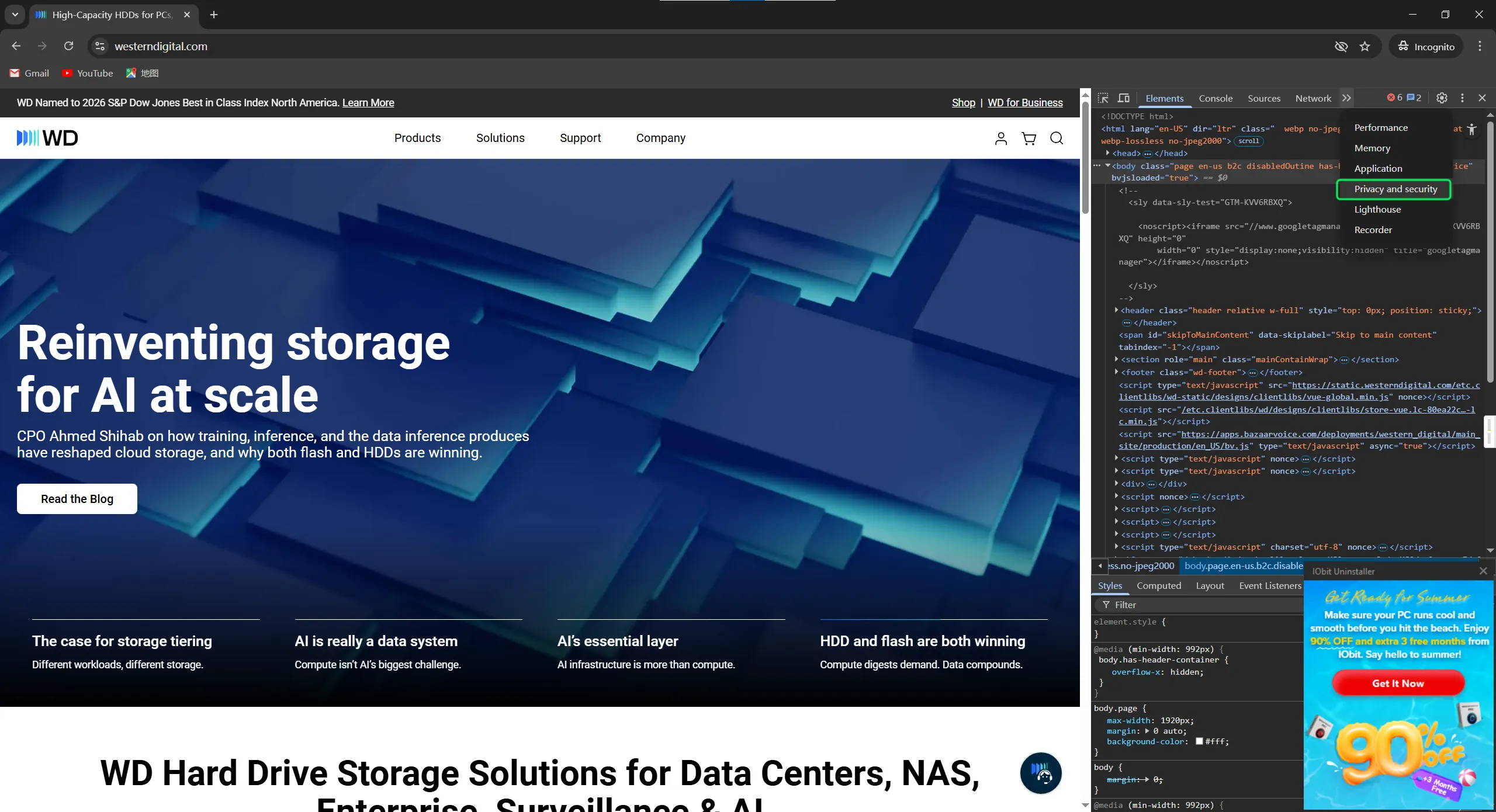Click Get It Now in IObit ad
Screen dimensions: 1496x812
tap(1398, 683)
